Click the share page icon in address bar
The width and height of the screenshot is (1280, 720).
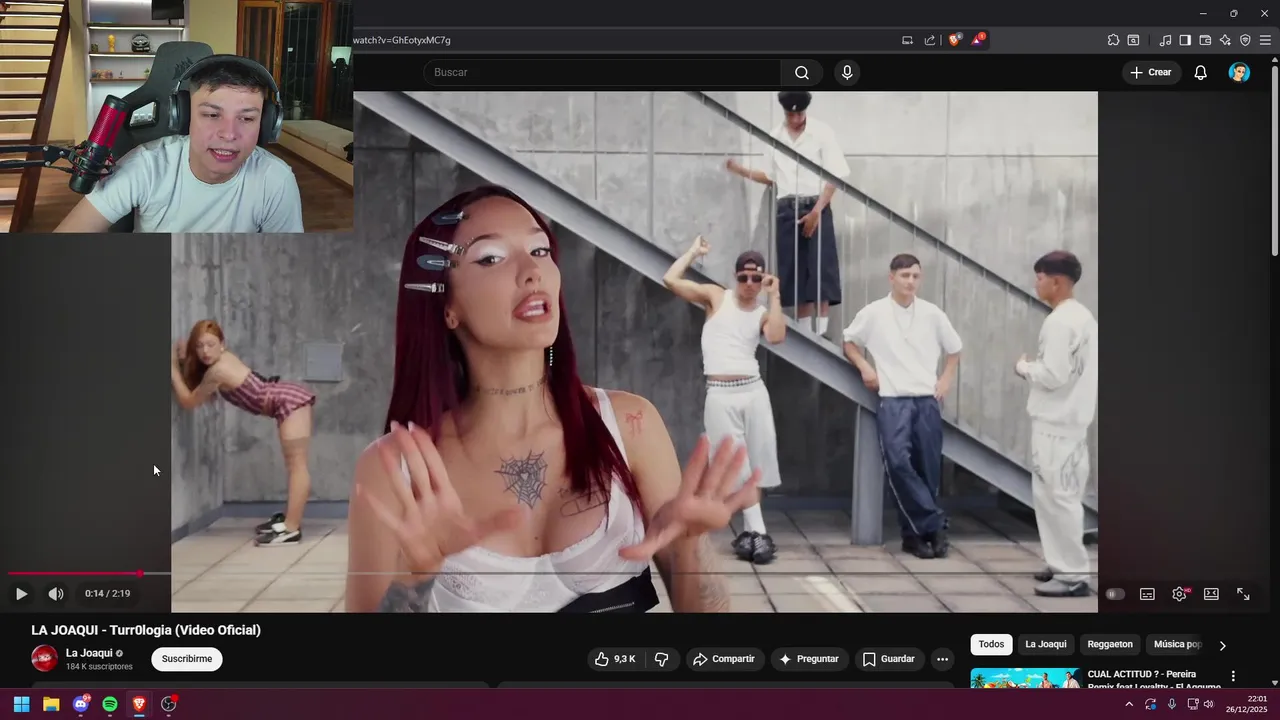930,40
